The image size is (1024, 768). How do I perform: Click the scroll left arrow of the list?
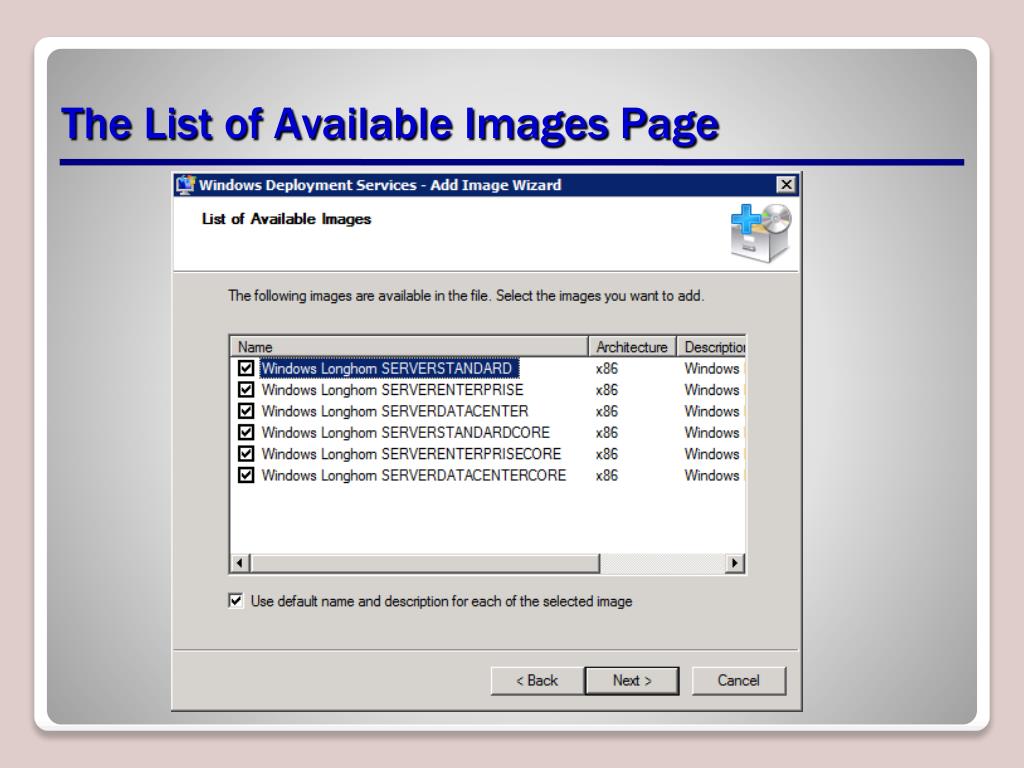[x=240, y=563]
